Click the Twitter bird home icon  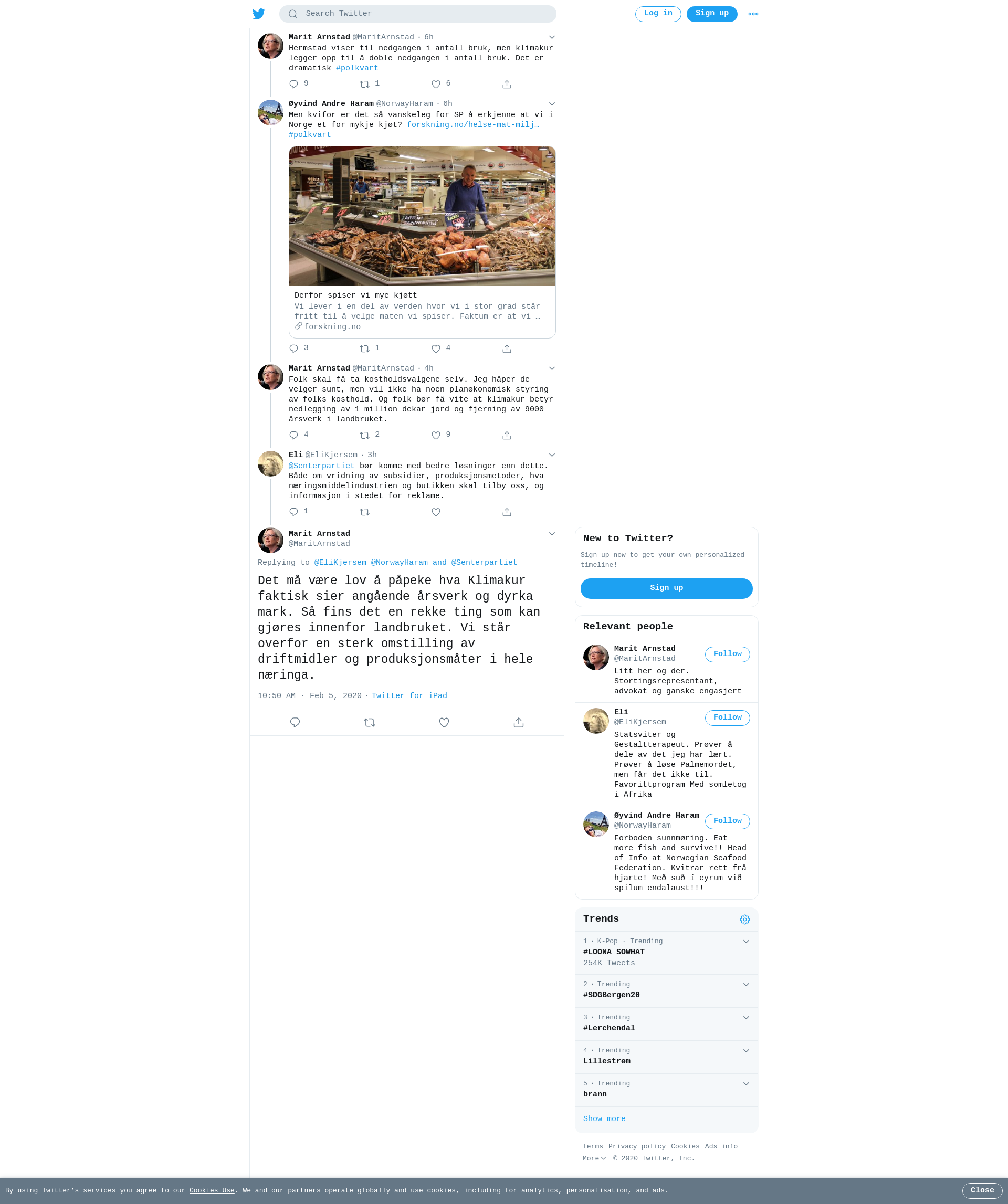(259, 14)
